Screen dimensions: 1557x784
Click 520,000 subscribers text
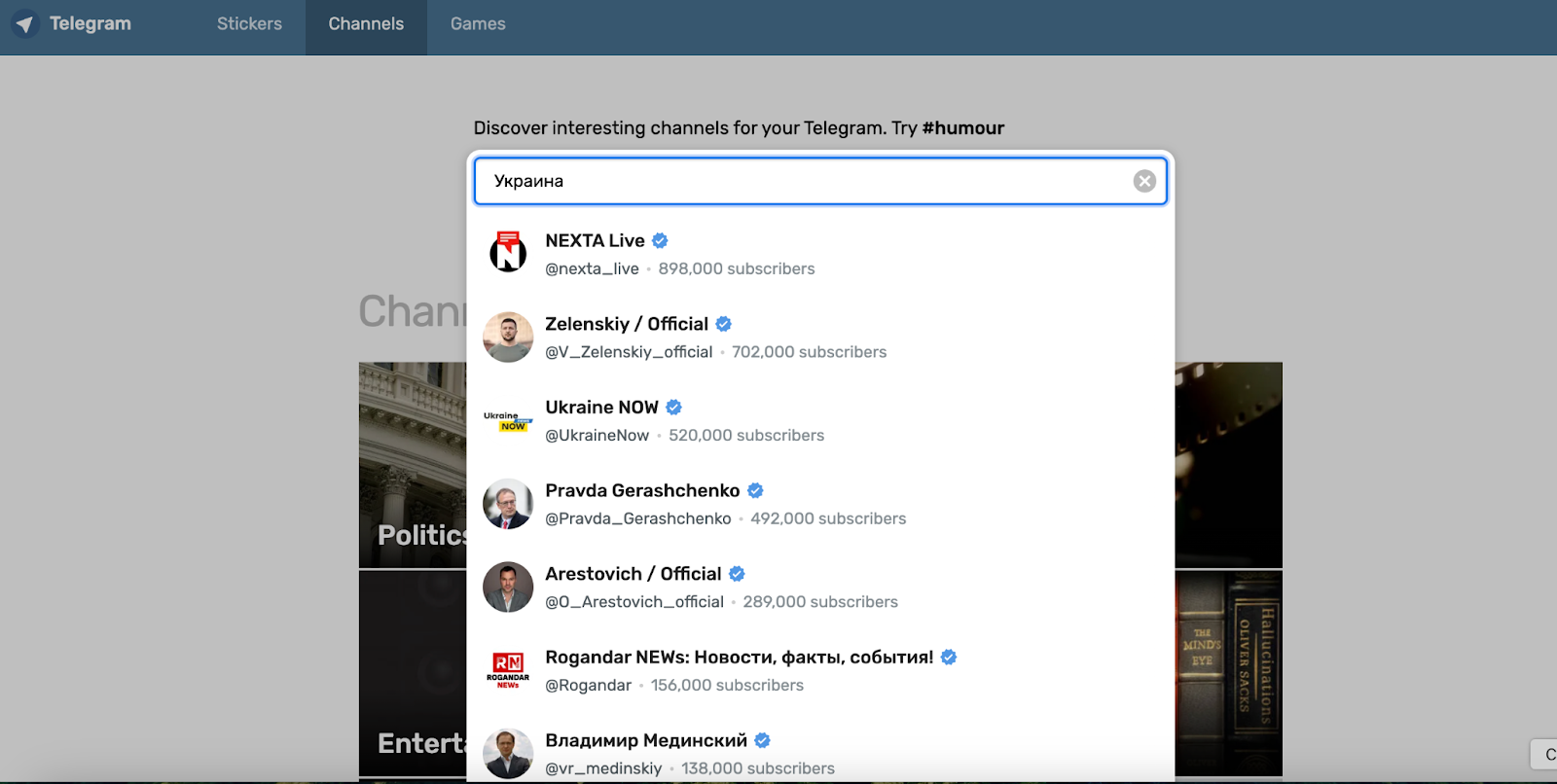[746, 435]
